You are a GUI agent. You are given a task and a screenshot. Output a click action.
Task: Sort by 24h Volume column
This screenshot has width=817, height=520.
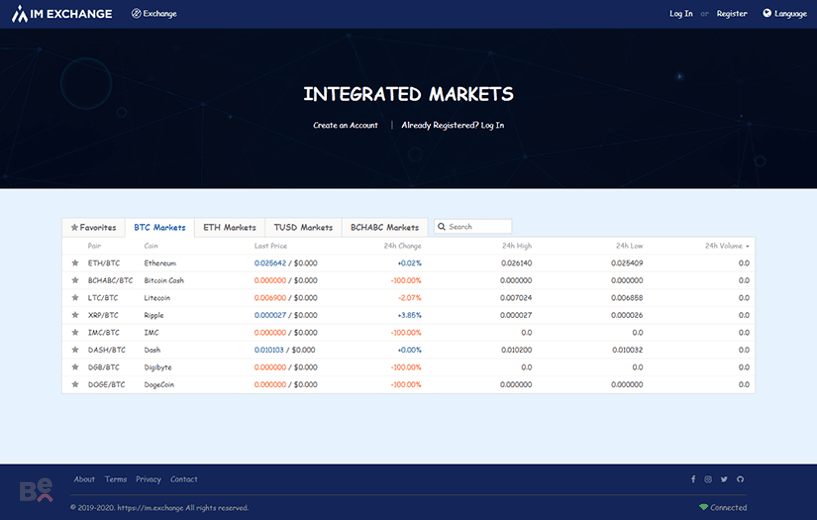pyautogui.click(x=727, y=246)
